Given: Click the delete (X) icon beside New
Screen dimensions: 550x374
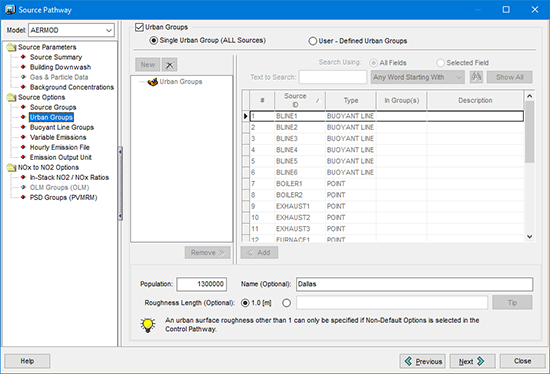Looking at the screenshot, I should [169, 65].
